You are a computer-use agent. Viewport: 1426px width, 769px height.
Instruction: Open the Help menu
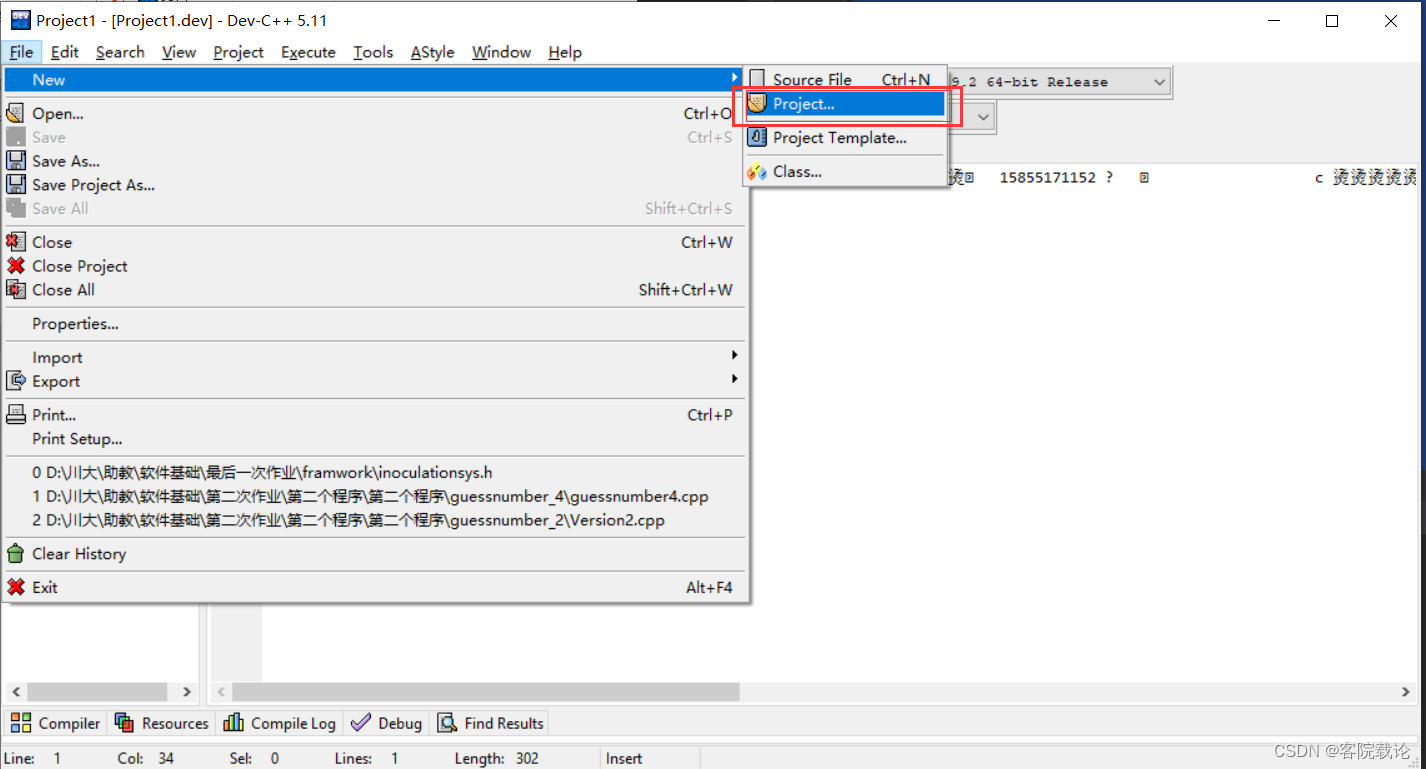(x=565, y=52)
